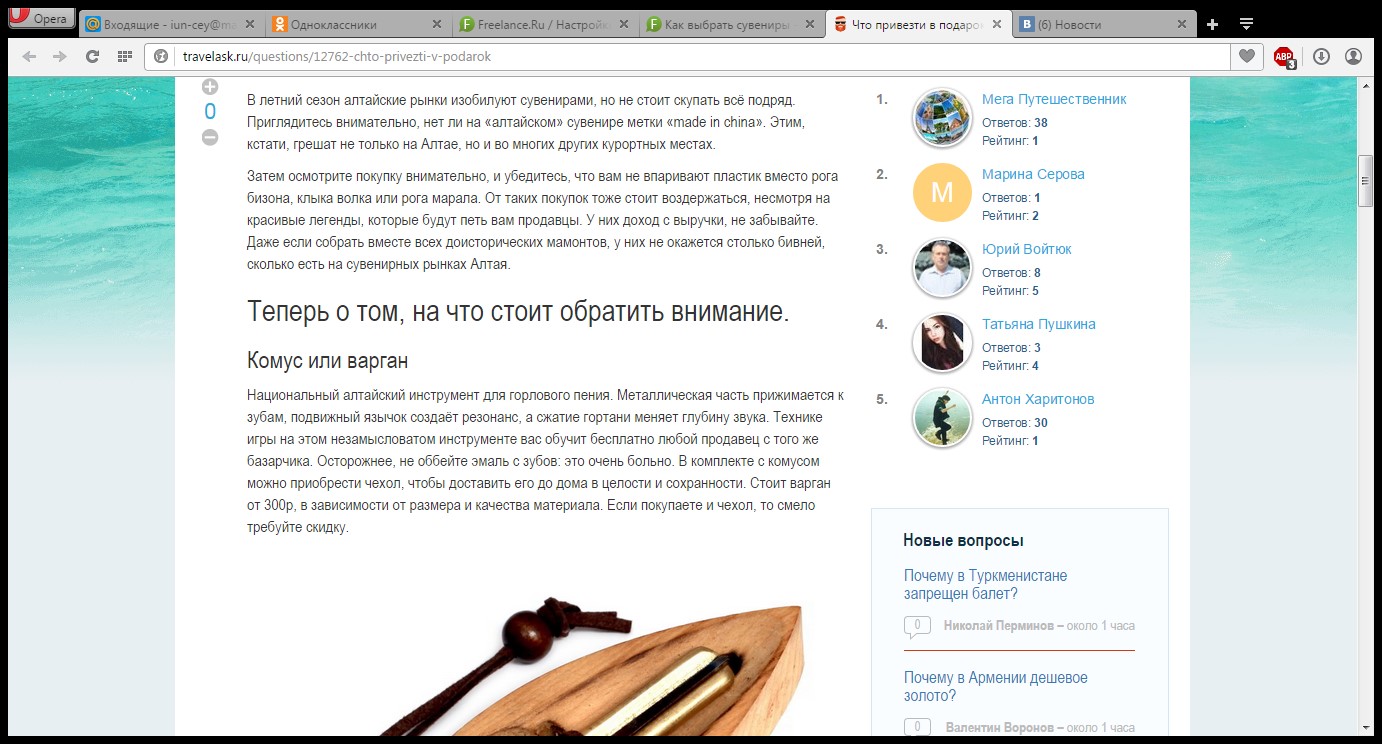1382x744 pixels.
Task: Click scrollbar down arrow
Action: click(x=1364, y=728)
